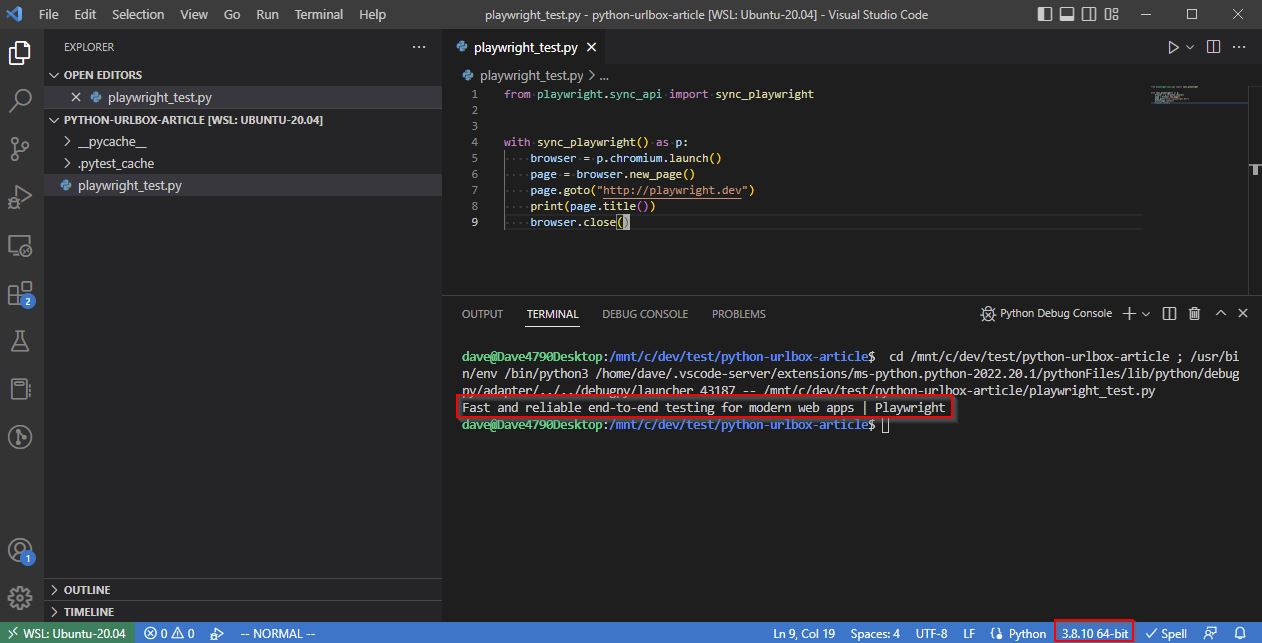
Task: Select the 3.8.10 64-bit Python interpreter
Action: 1094,633
